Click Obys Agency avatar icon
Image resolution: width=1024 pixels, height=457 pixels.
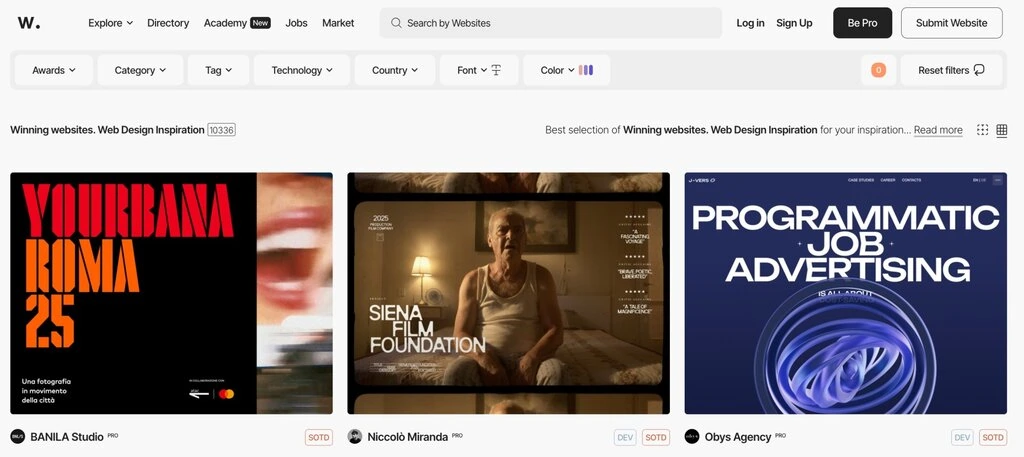pos(692,436)
